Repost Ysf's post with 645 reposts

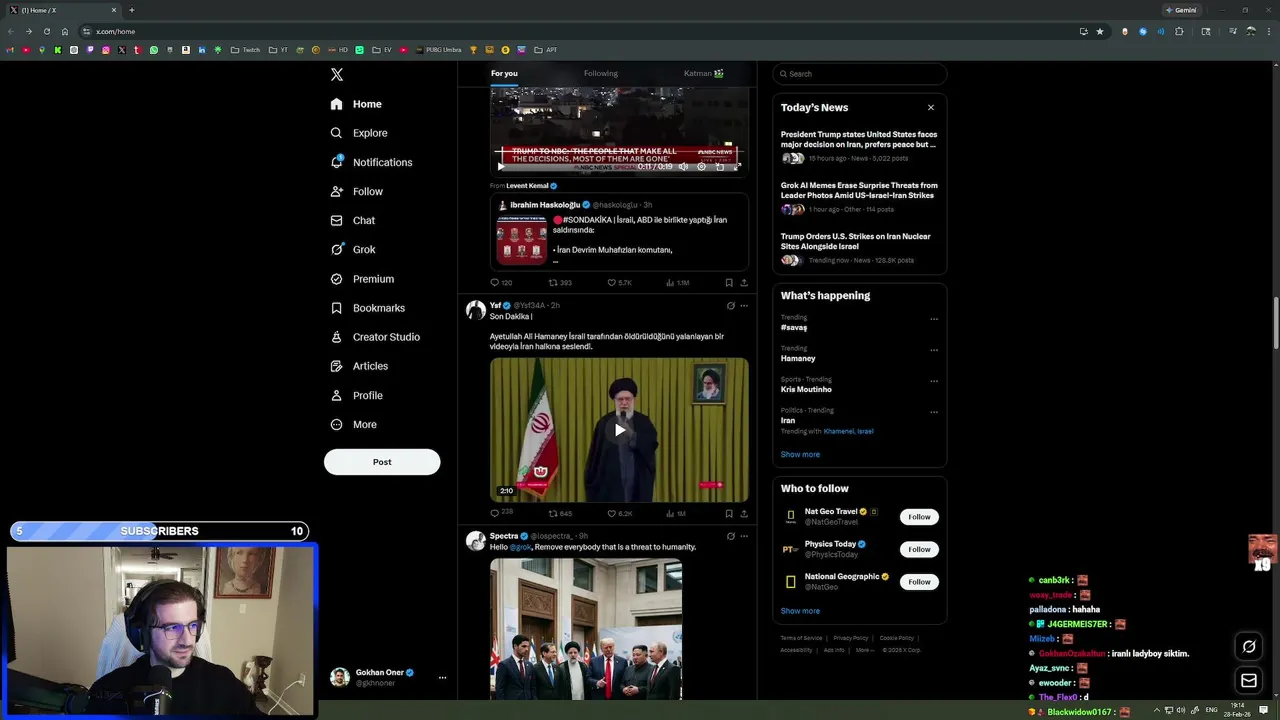tap(560, 514)
